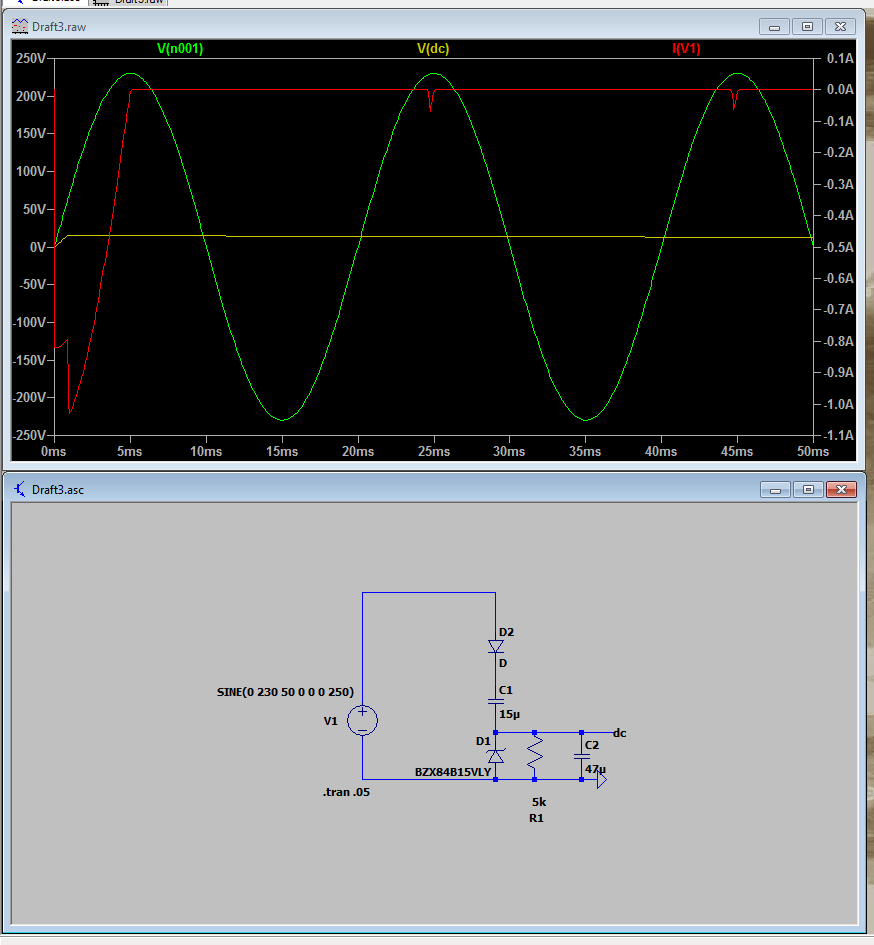Click the I(V1) trace label
Viewport: 874px width, 945px height.
pos(687,48)
